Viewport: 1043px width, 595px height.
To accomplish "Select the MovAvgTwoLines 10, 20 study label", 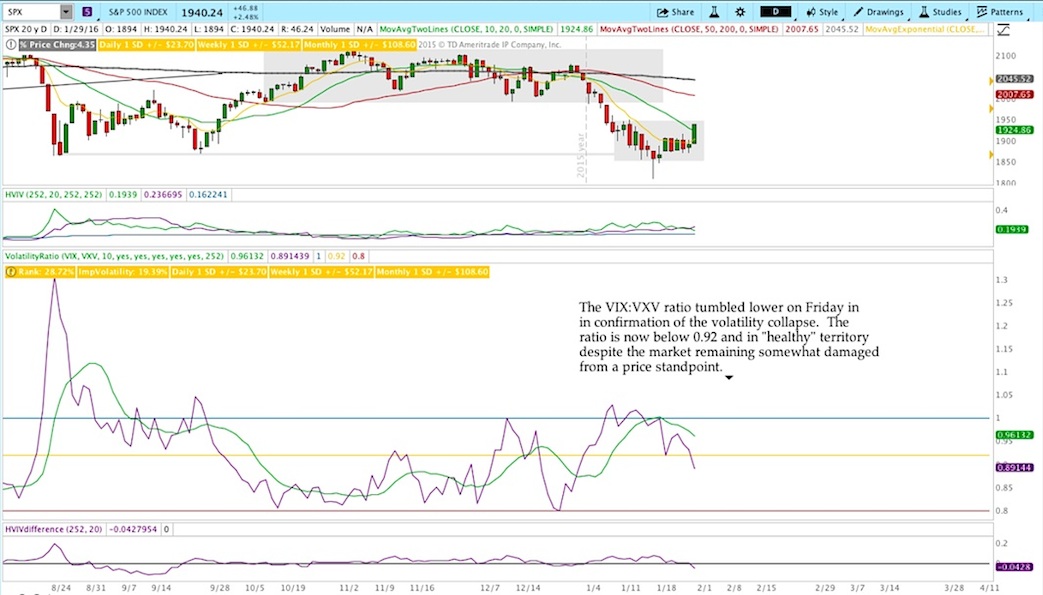I will 466,29.
